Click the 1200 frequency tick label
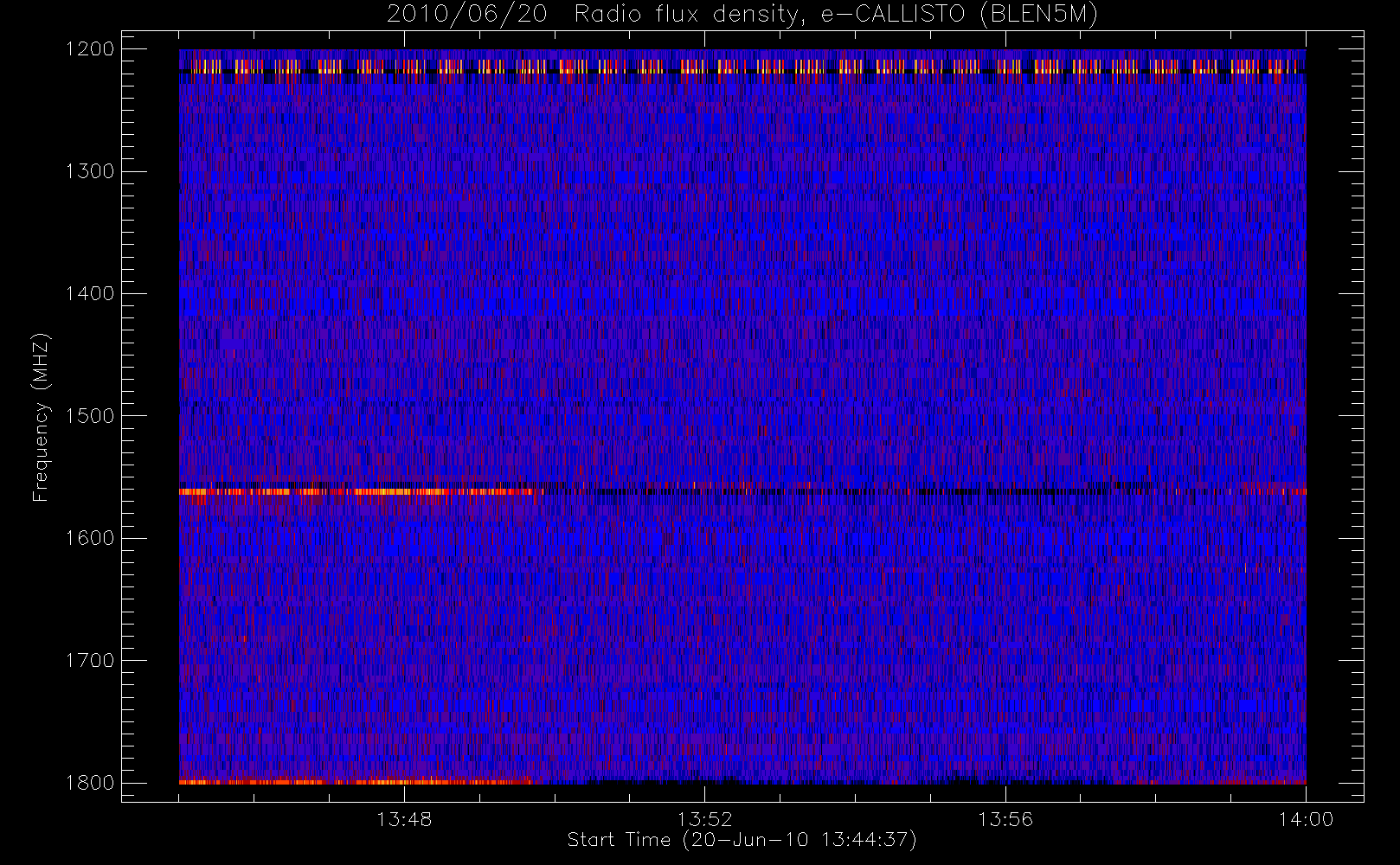 point(89,49)
